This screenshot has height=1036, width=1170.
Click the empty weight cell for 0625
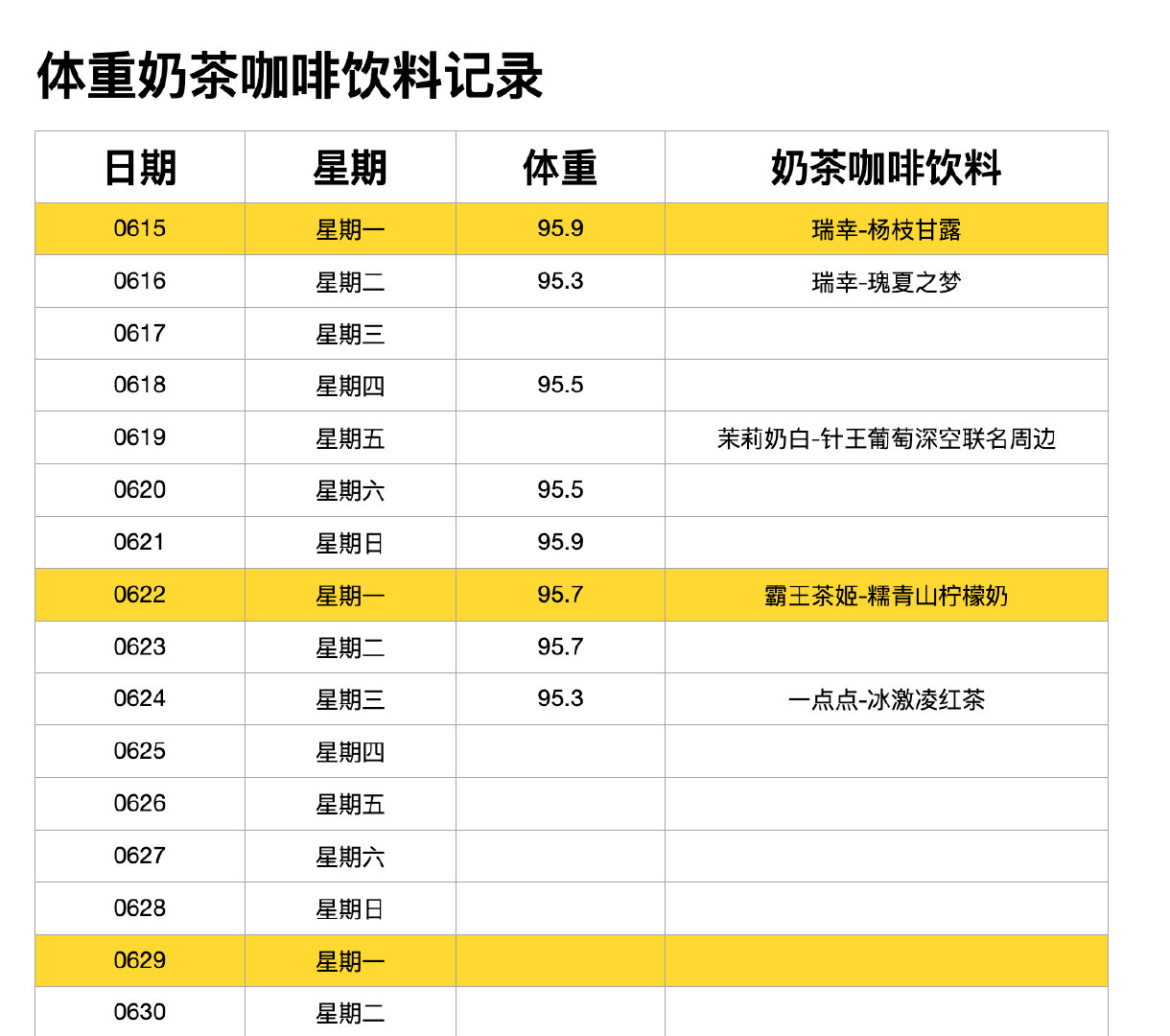(x=560, y=751)
